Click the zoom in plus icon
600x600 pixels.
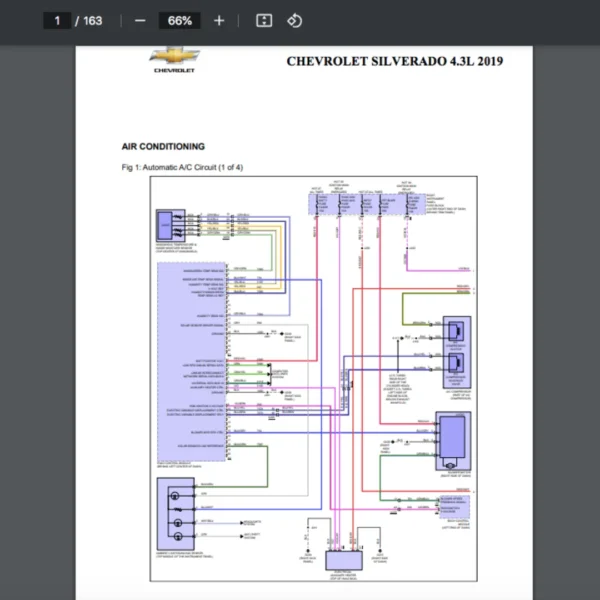pos(219,20)
